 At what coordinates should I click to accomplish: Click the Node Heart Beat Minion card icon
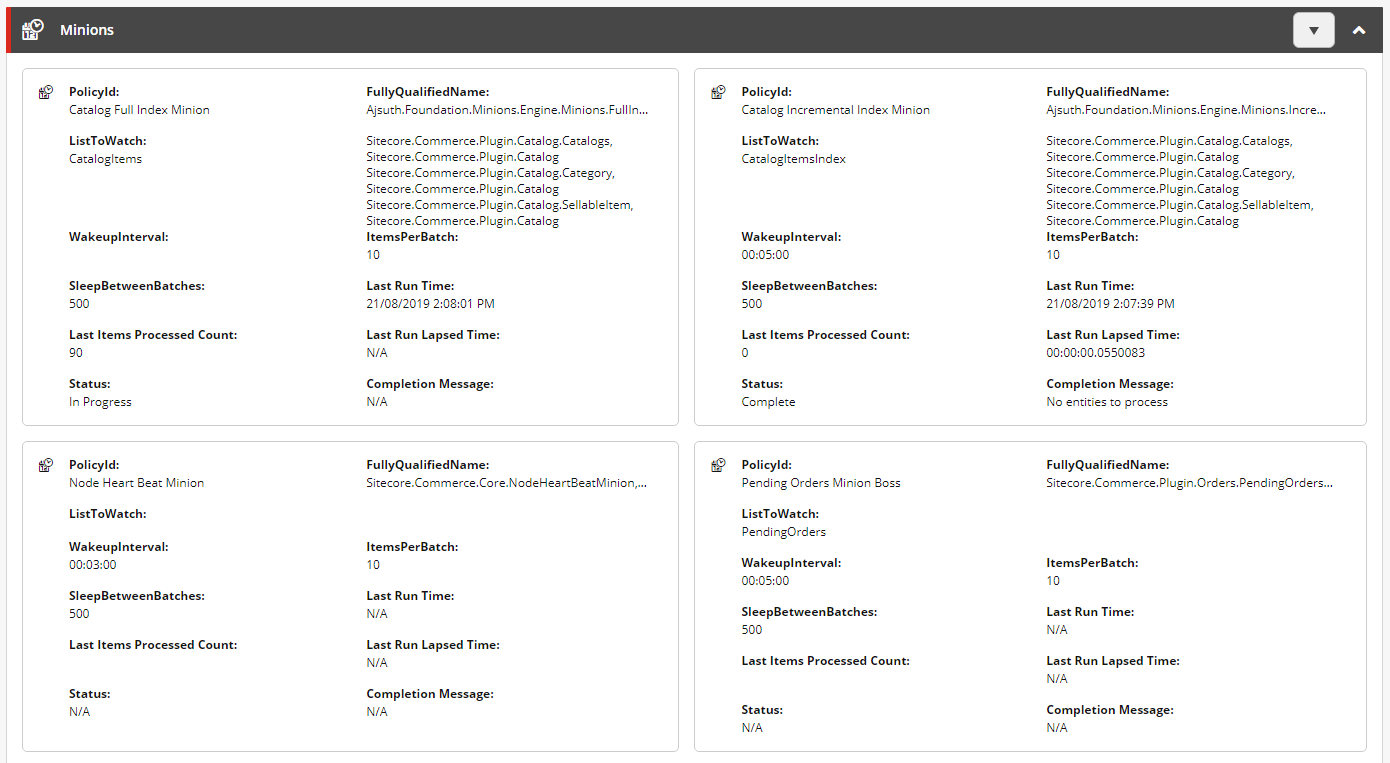click(45, 466)
